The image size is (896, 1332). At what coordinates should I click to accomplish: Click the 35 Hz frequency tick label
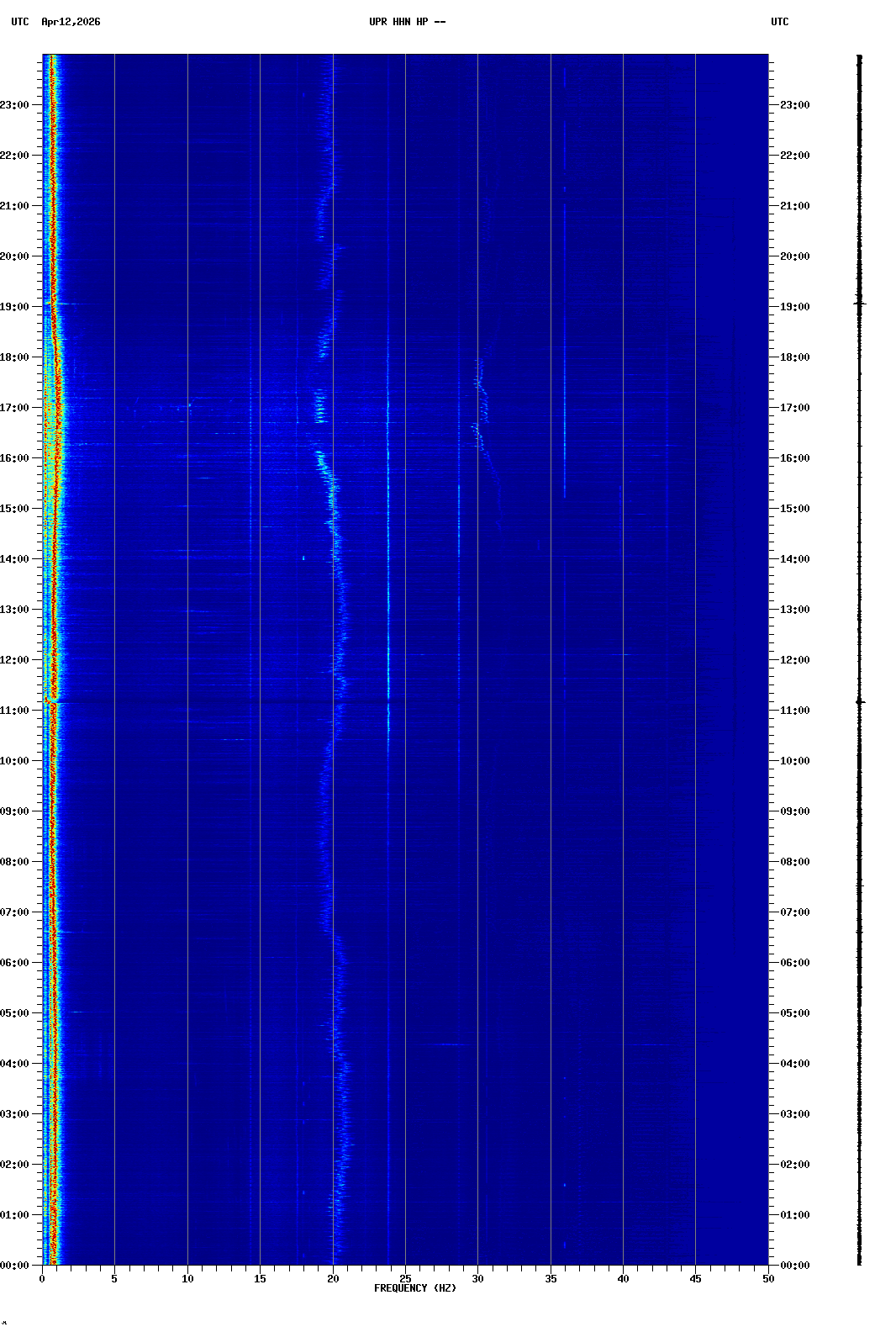(x=551, y=1279)
